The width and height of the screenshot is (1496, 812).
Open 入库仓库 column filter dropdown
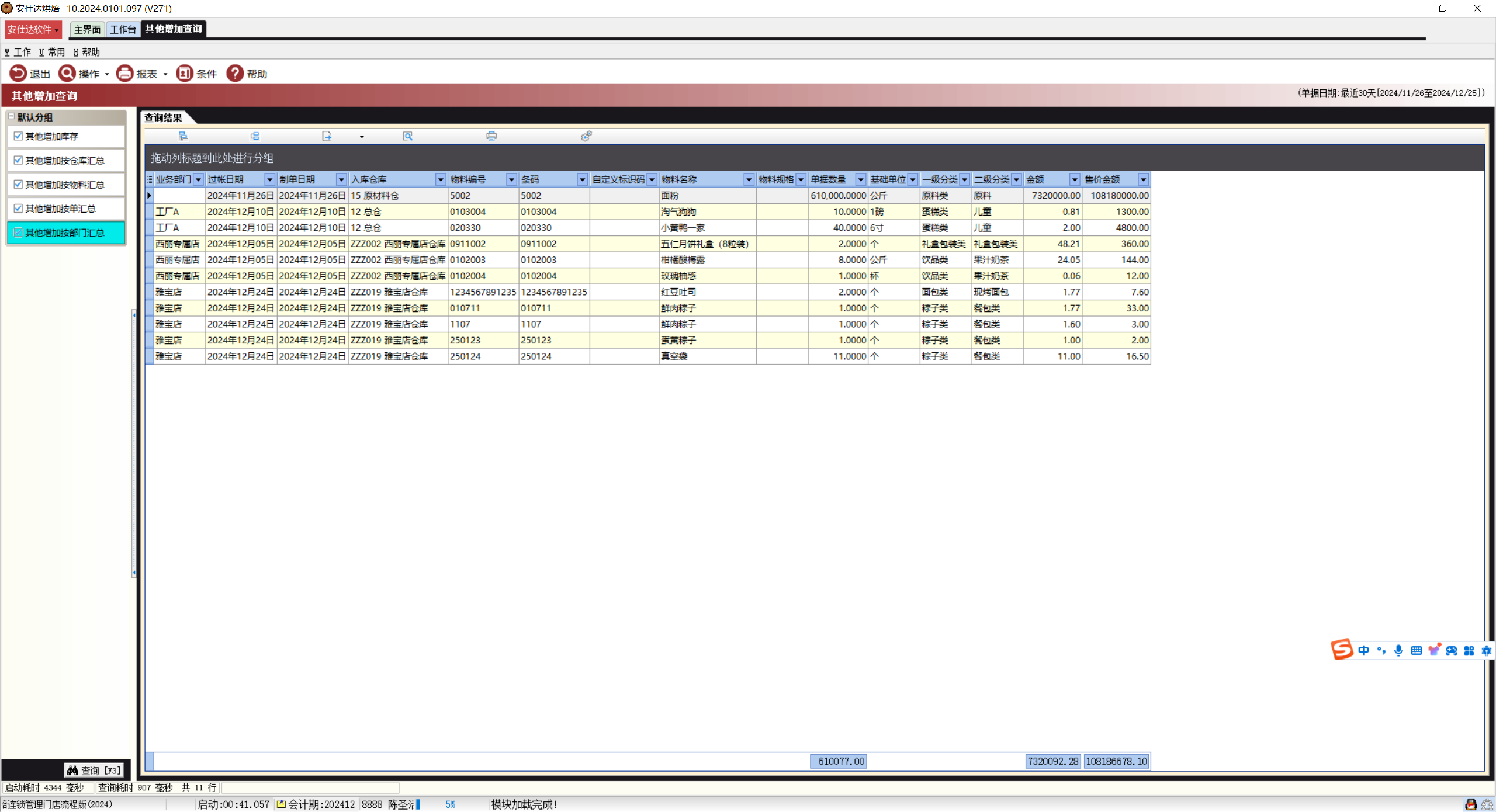[x=441, y=179]
